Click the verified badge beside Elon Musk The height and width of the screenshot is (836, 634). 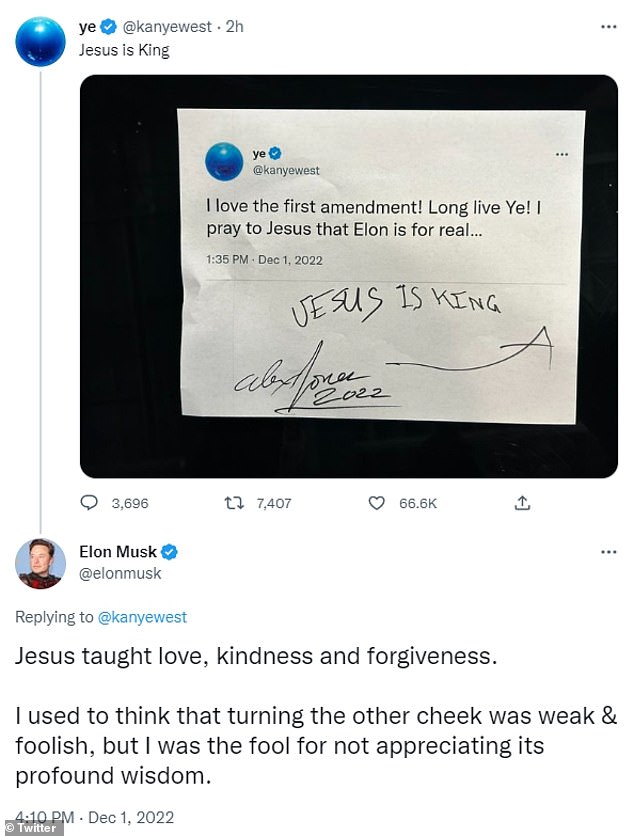point(171,552)
